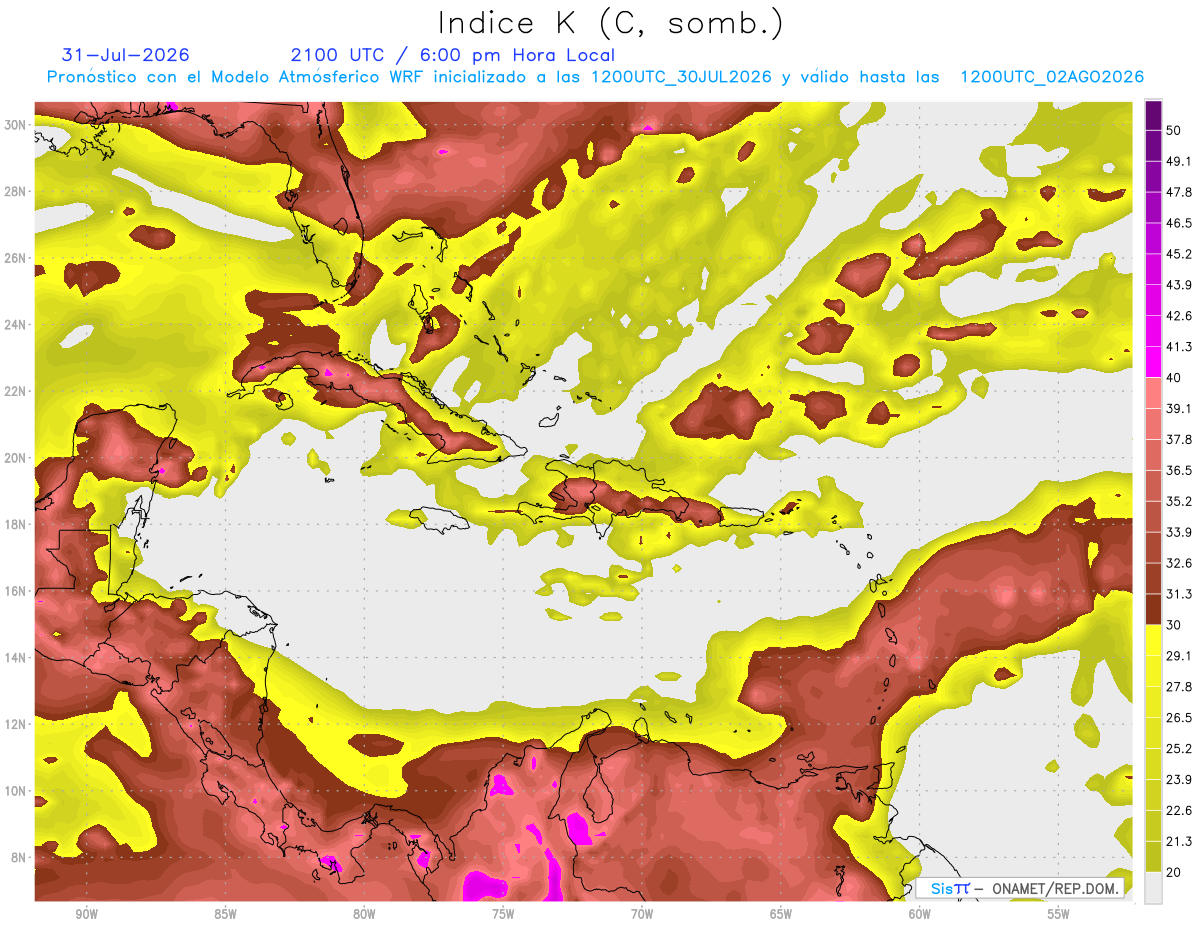1200x927 pixels.
Task: Click "2100 UTC / 6:00 pm Hora Local" text
Action: (453, 56)
